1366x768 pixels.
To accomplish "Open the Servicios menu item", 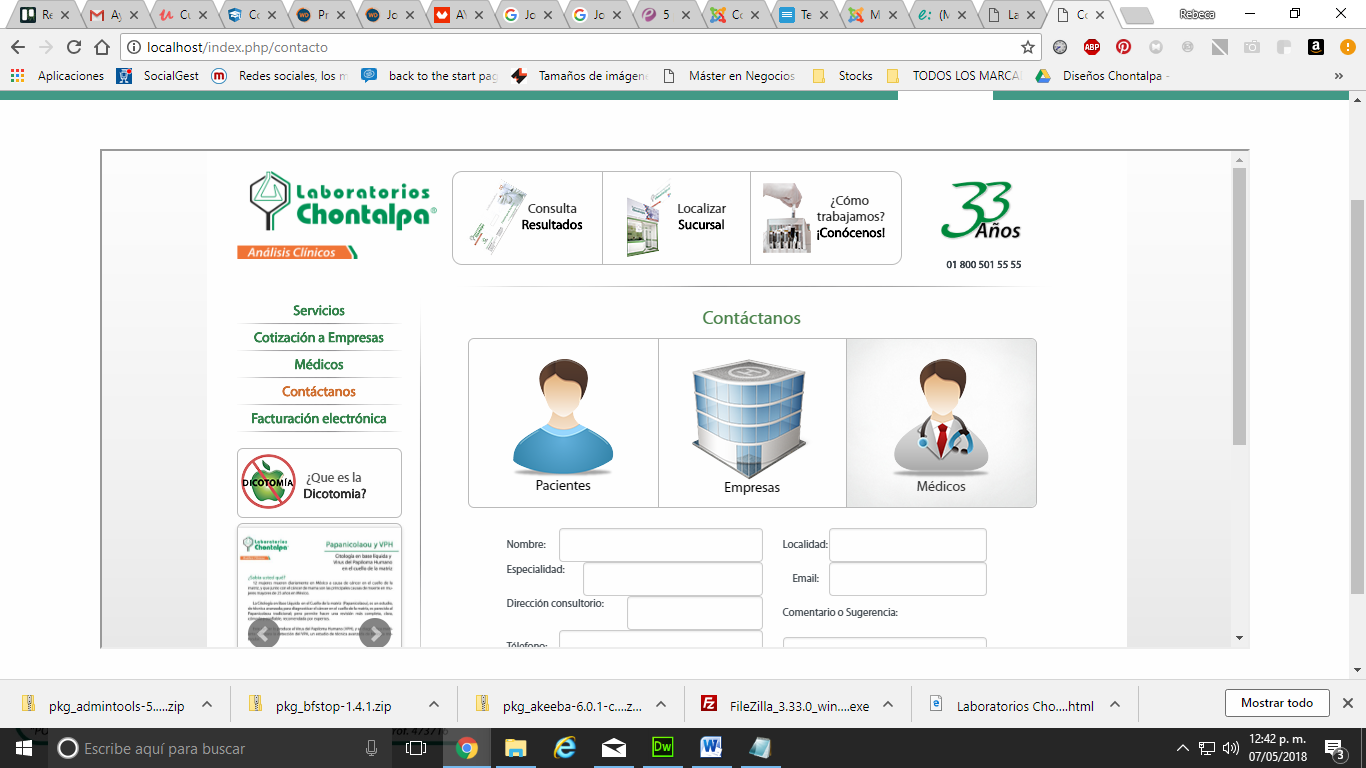I will (318, 311).
